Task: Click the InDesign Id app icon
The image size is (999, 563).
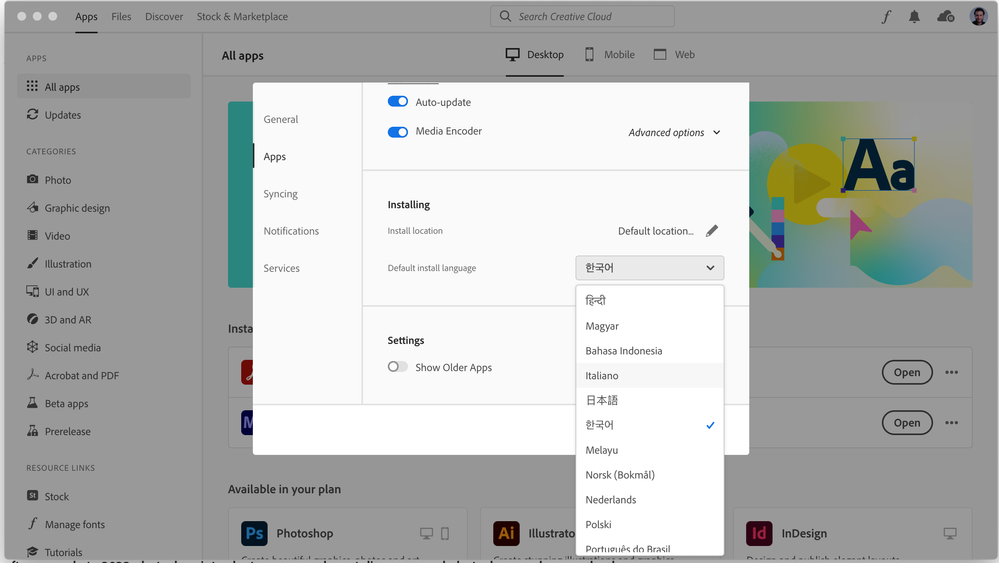Action: click(x=759, y=533)
